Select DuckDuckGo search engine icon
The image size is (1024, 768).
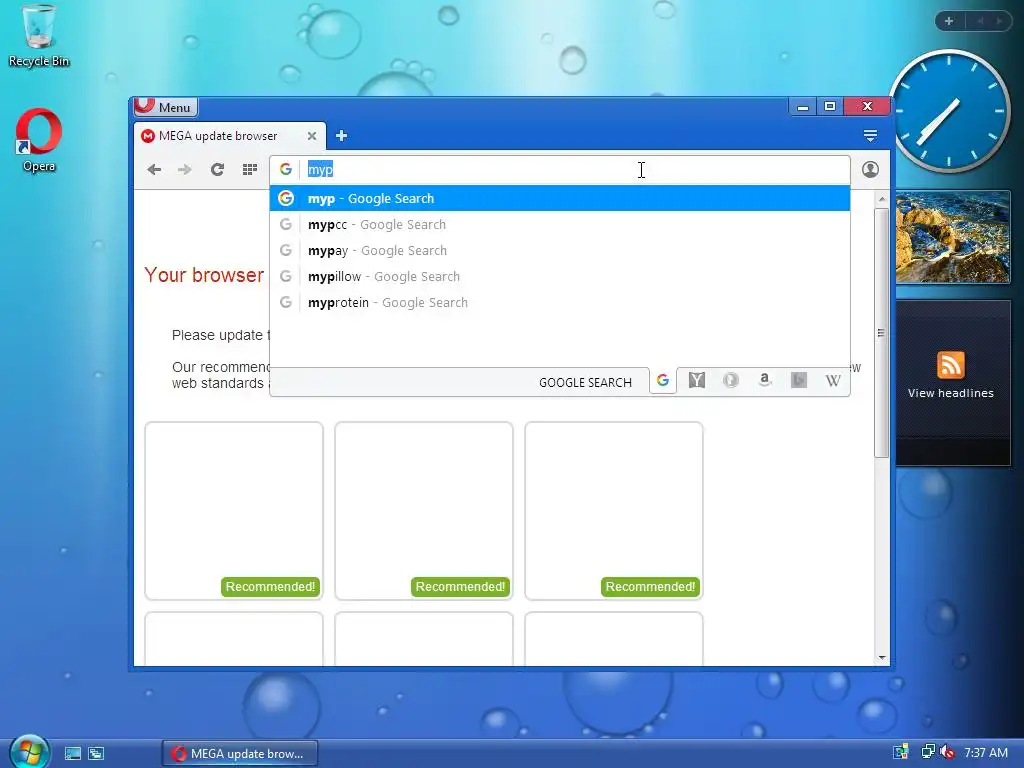click(x=731, y=380)
